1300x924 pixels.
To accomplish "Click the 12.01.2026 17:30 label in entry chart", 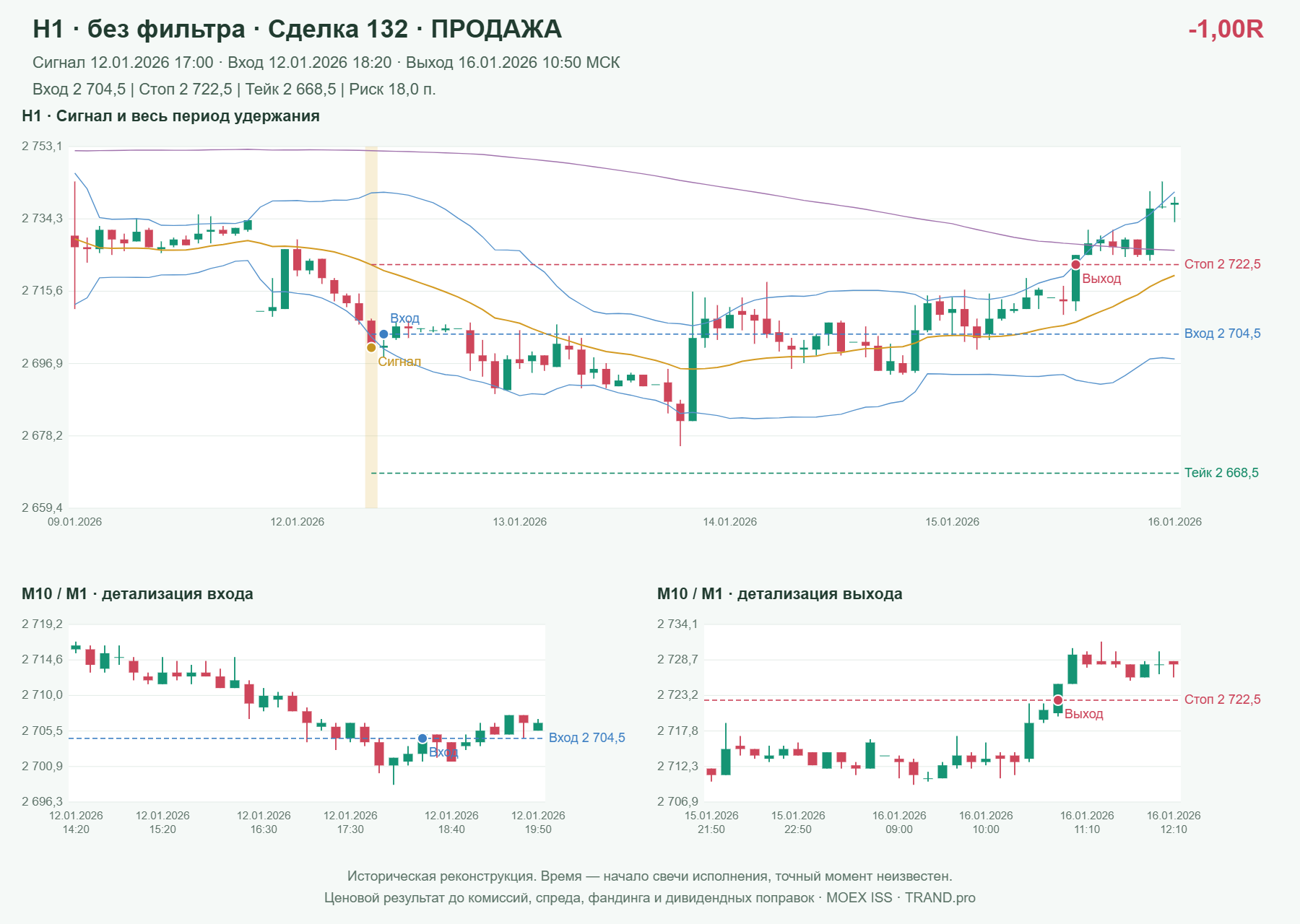I will (x=350, y=822).
